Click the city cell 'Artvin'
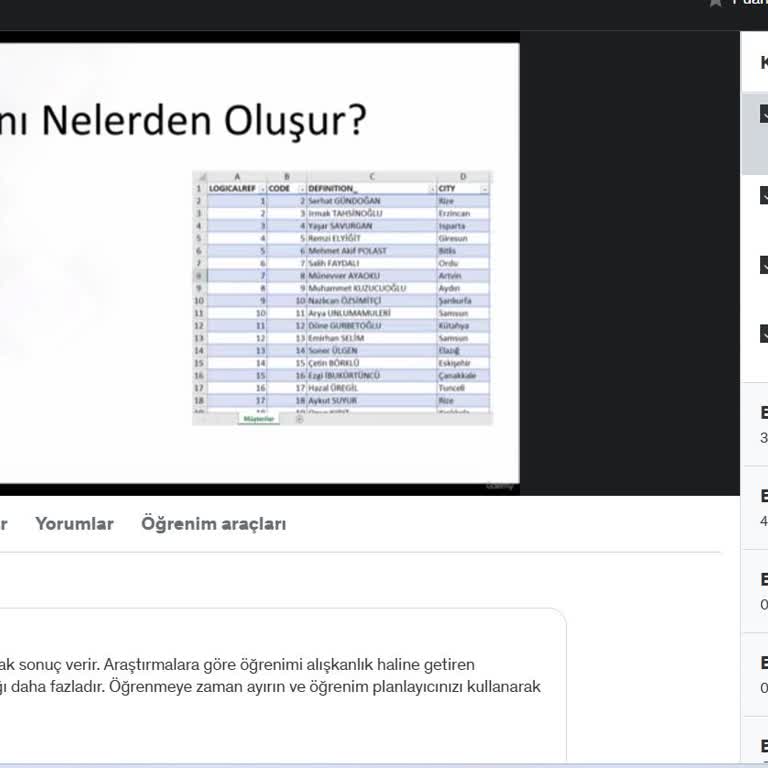Viewport: 768px width, 768px height. click(x=463, y=276)
